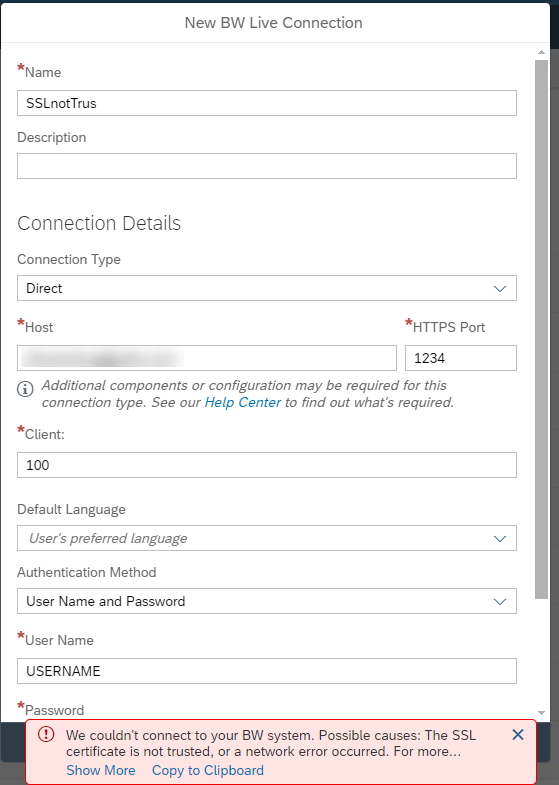Open the Help Center link

click(243, 403)
